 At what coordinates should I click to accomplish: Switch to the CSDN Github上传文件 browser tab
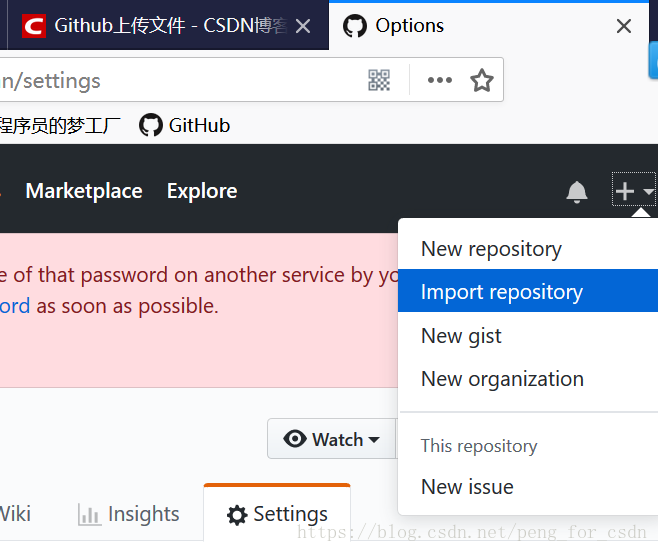click(x=168, y=25)
